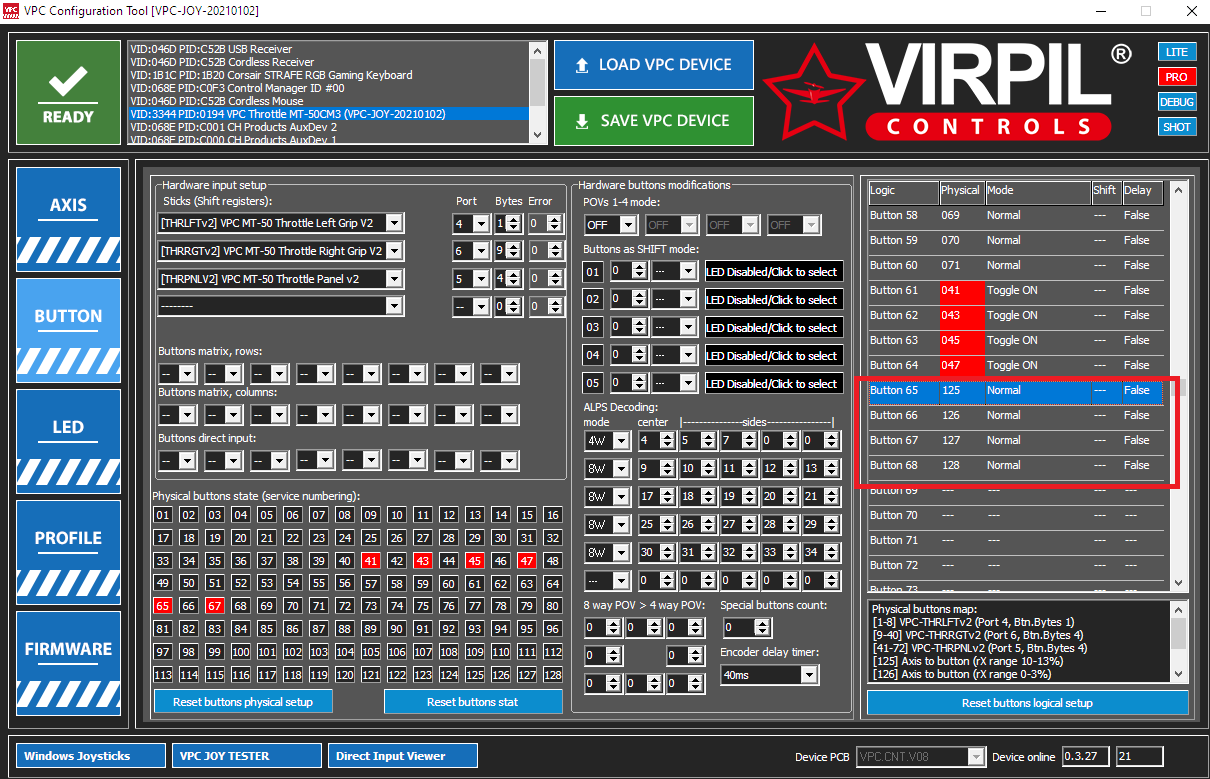The width and height of the screenshot is (1210, 779).
Task: Click LED selector for SHIFT button 03
Action: click(773, 327)
